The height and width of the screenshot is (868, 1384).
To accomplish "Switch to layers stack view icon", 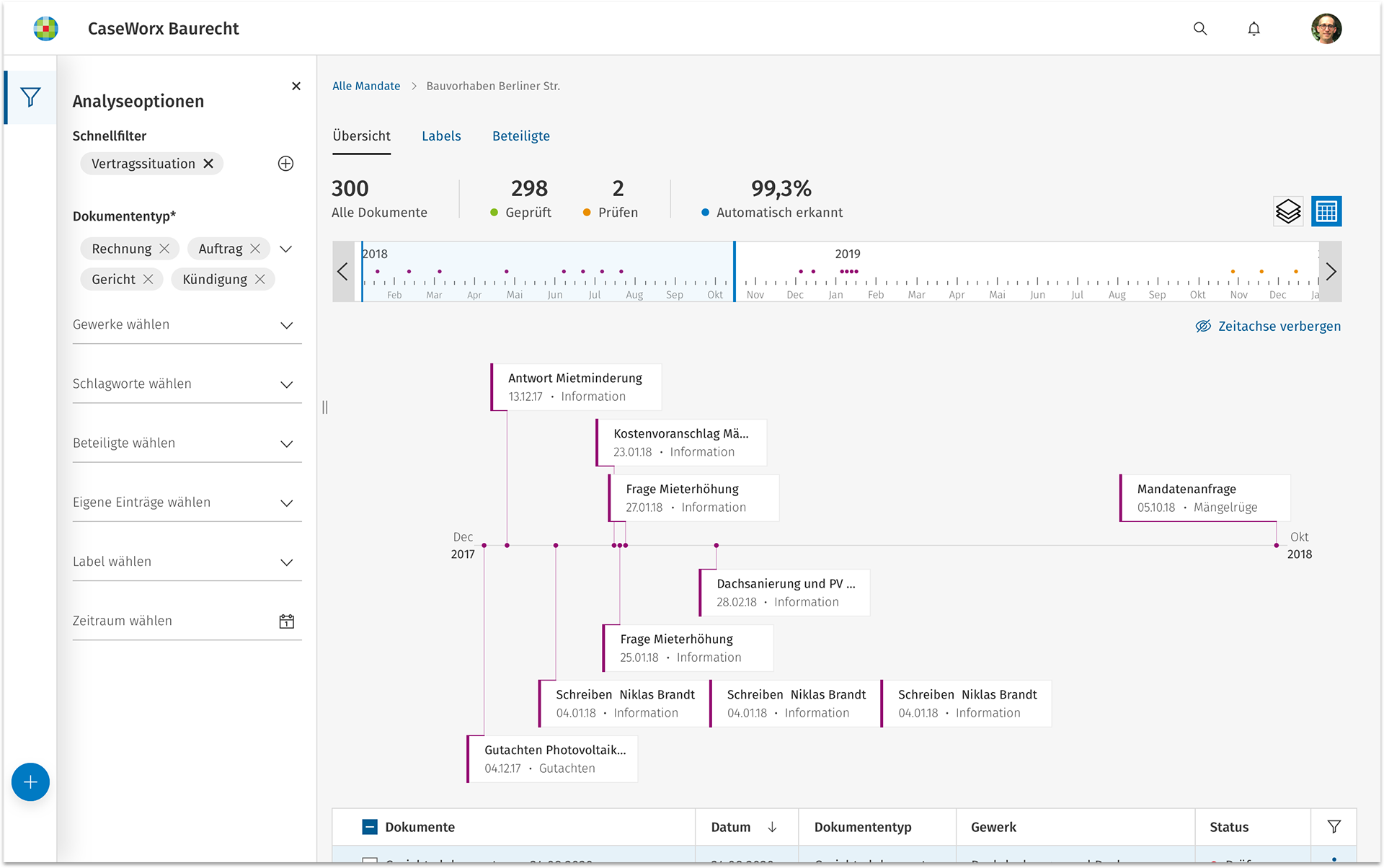I will click(1288, 211).
